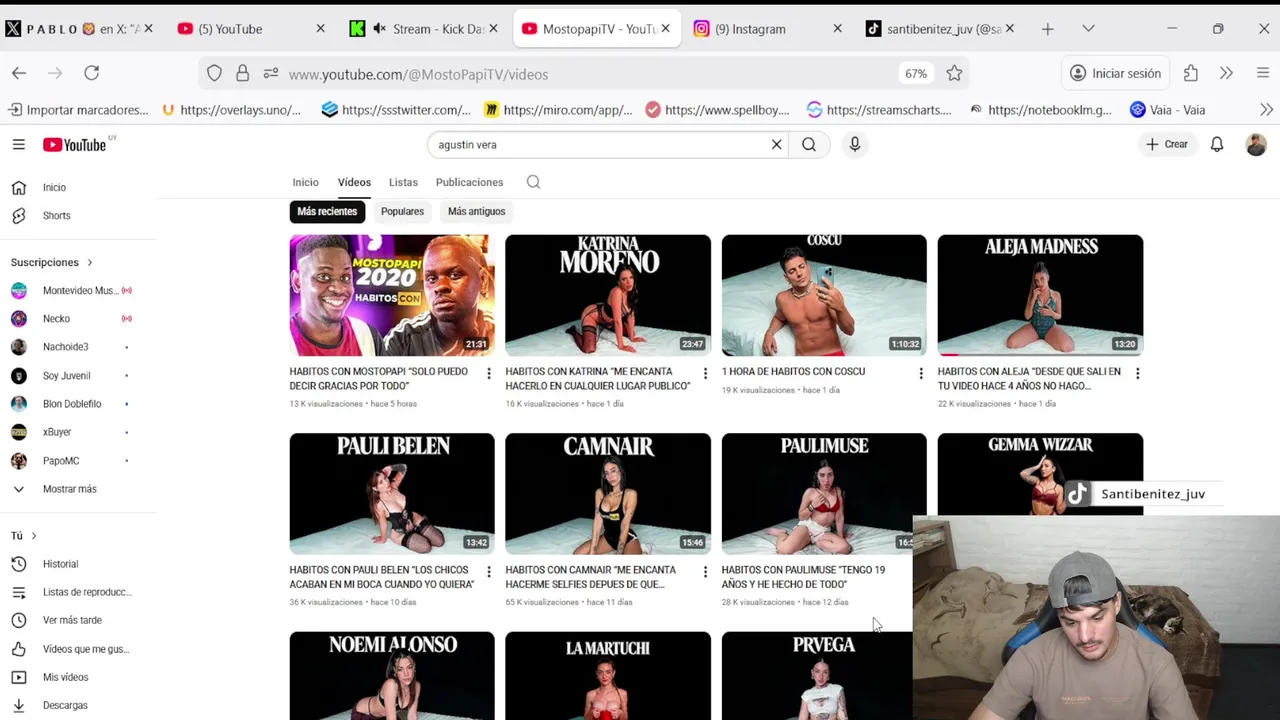Open the miro.com bookmark
The width and height of the screenshot is (1280, 720).
point(558,110)
